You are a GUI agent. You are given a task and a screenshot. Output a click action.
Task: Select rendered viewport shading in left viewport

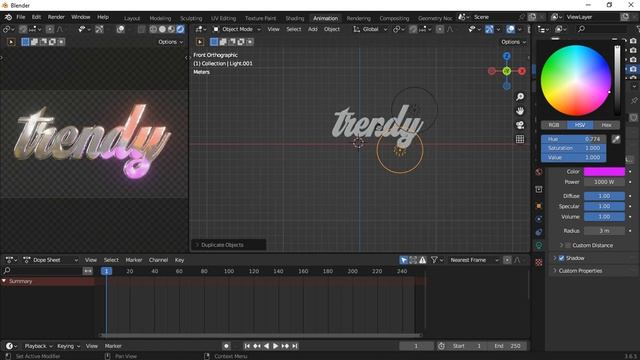(x=180, y=29)
